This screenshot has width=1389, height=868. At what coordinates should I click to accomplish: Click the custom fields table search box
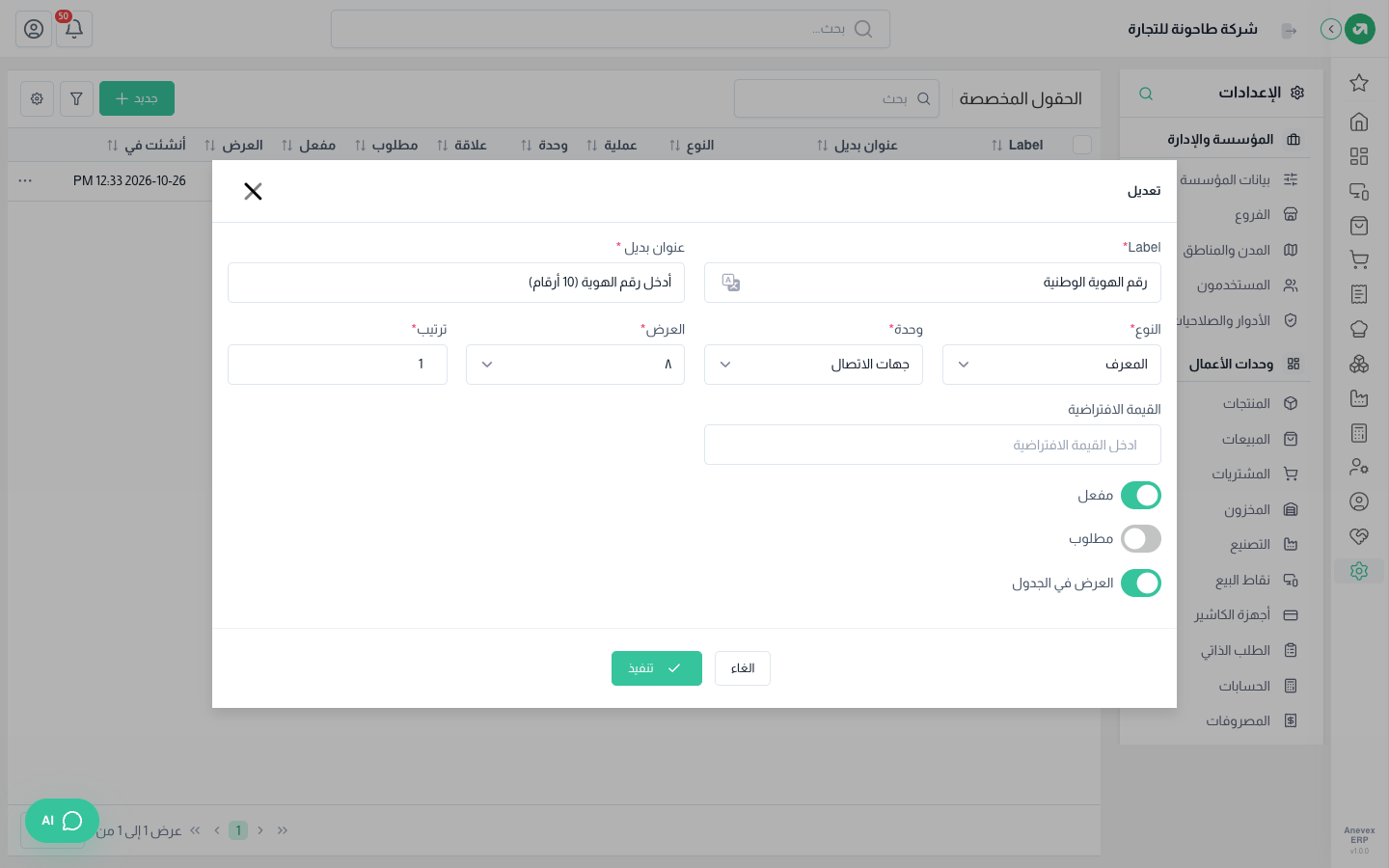click(836, 98)
